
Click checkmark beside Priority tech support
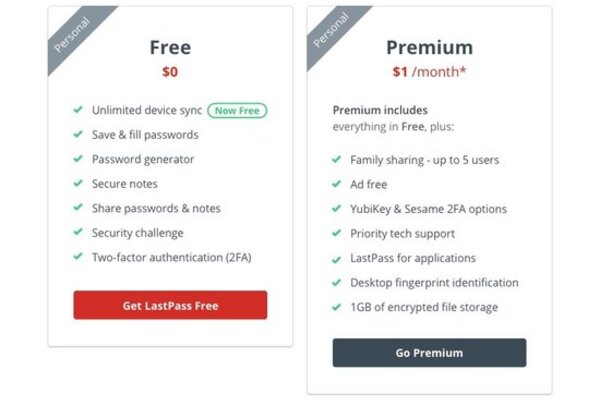pyautogui.click(x=336, y=233)
